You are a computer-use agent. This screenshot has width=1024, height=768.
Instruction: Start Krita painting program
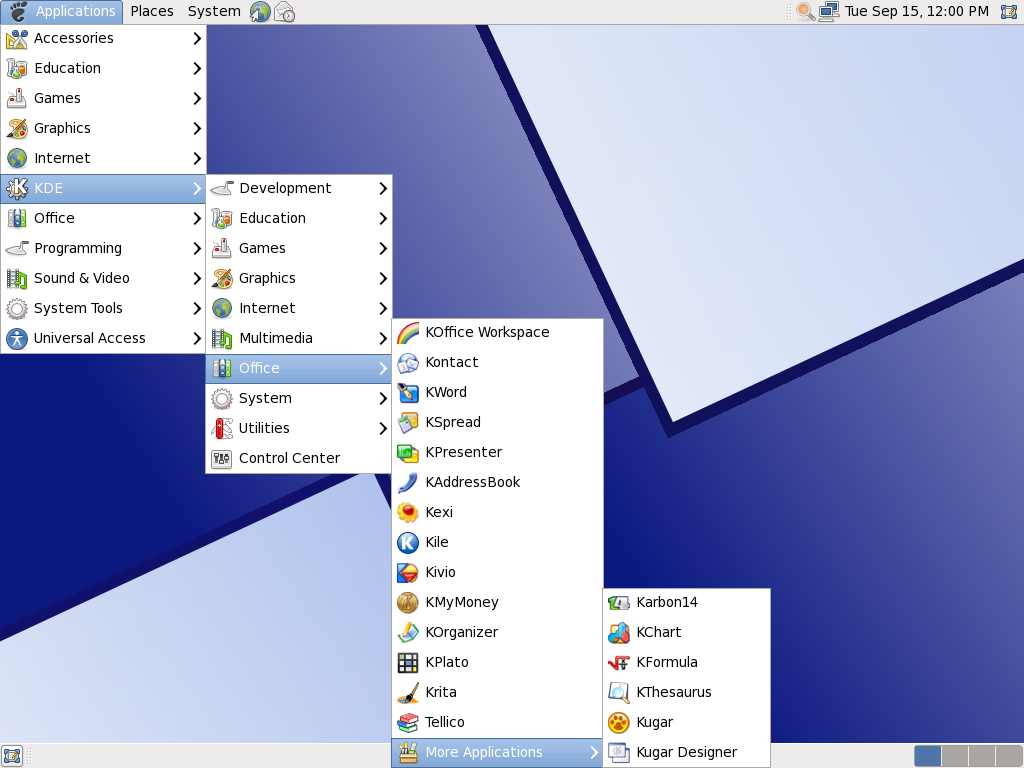point(497,693)
